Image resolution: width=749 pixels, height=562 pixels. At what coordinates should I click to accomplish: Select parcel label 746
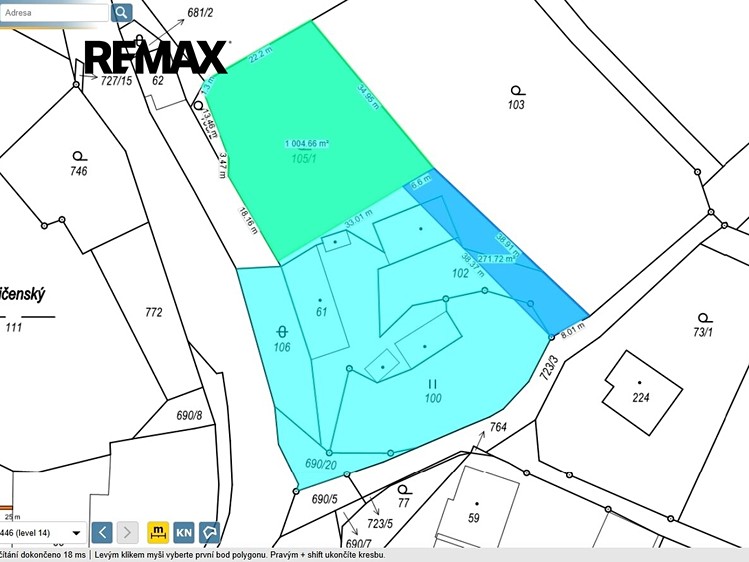[x=79, y=171]
